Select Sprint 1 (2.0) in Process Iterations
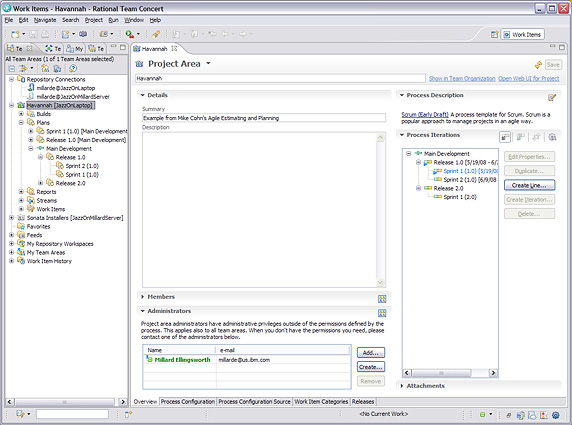Image resolution: width=572 pixels, height=425 pixels. click(x=460, y=197)
